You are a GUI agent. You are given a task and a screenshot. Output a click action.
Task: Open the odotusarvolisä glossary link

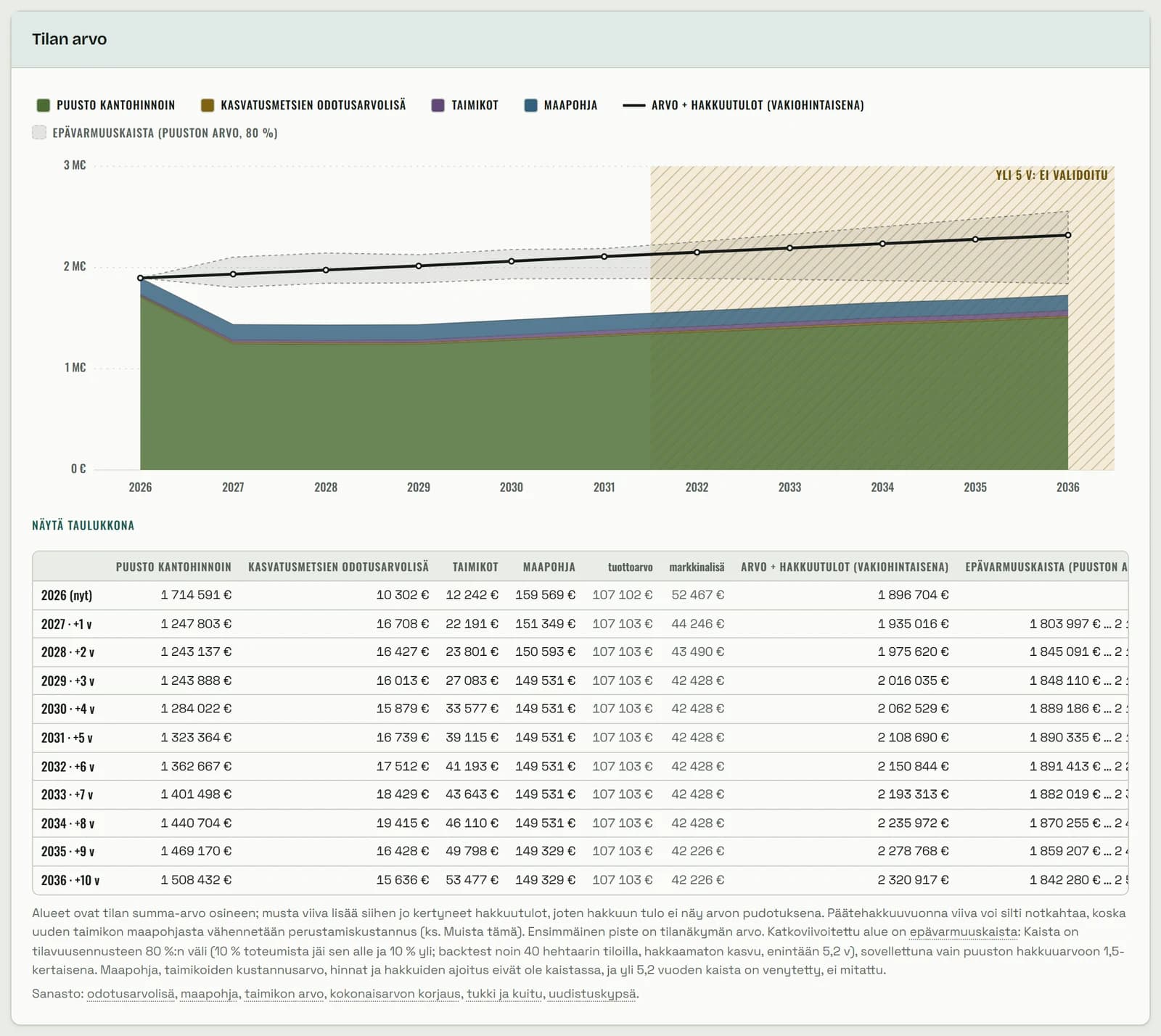131,994
